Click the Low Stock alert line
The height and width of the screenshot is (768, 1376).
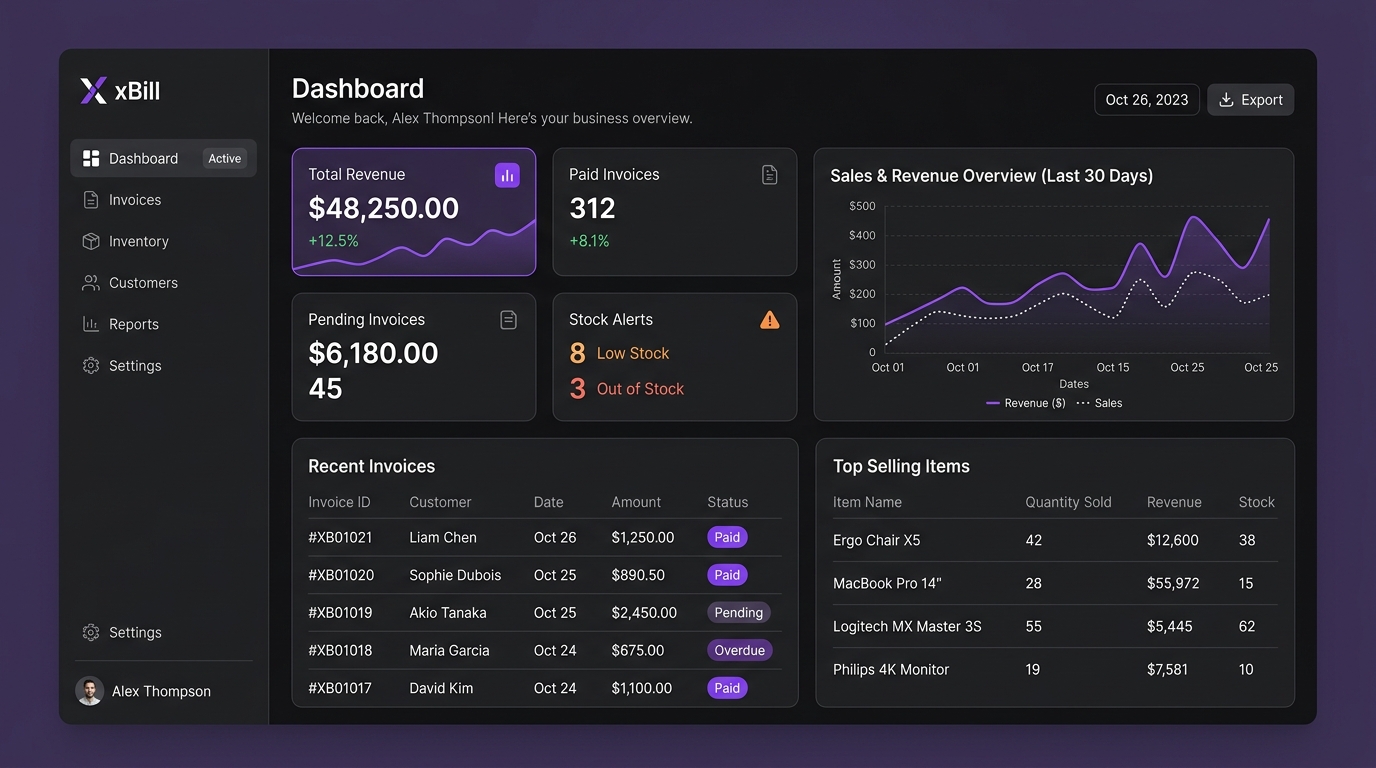point(619,353)
